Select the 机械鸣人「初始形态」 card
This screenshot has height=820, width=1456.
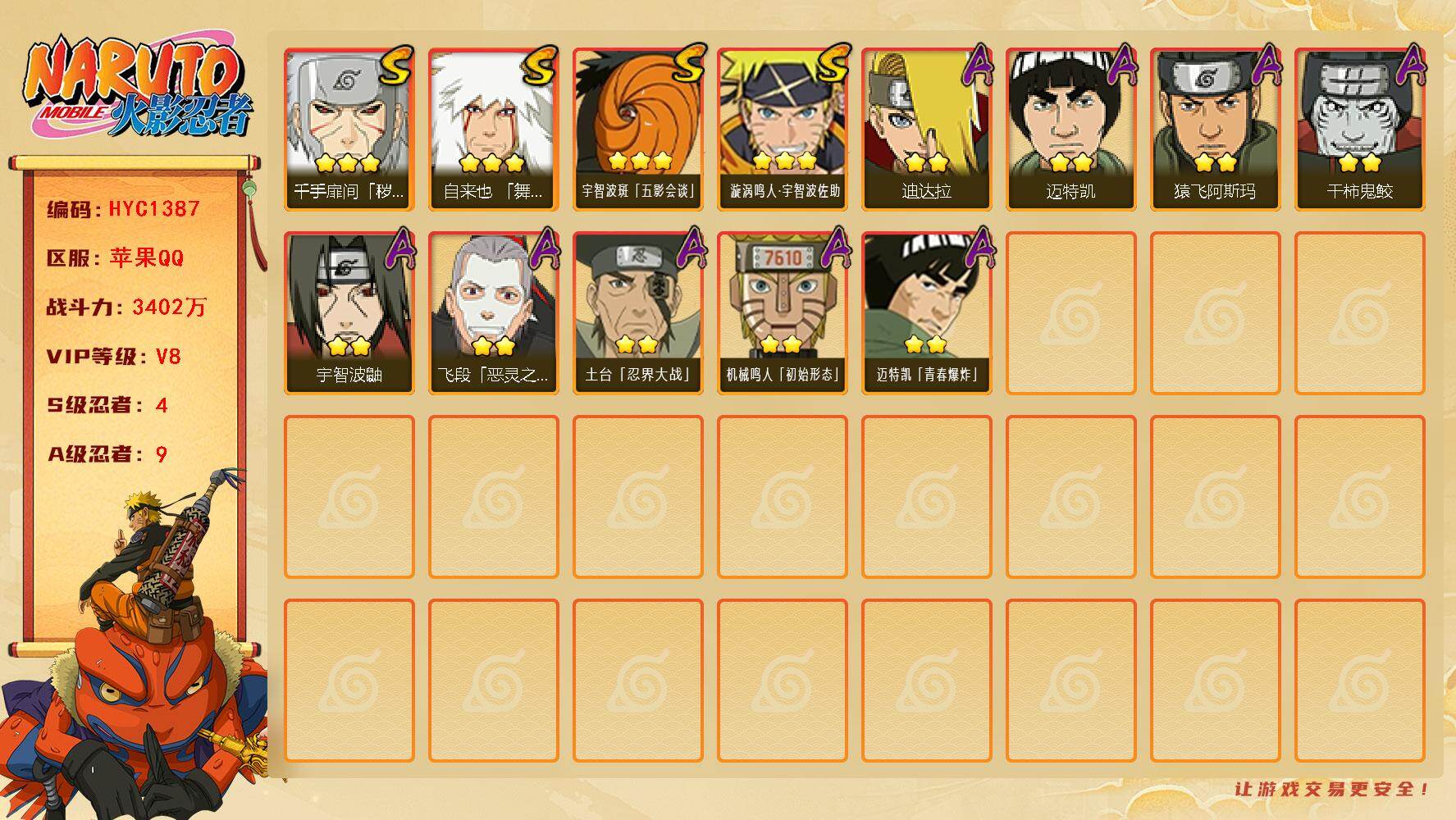click(783, 313)
